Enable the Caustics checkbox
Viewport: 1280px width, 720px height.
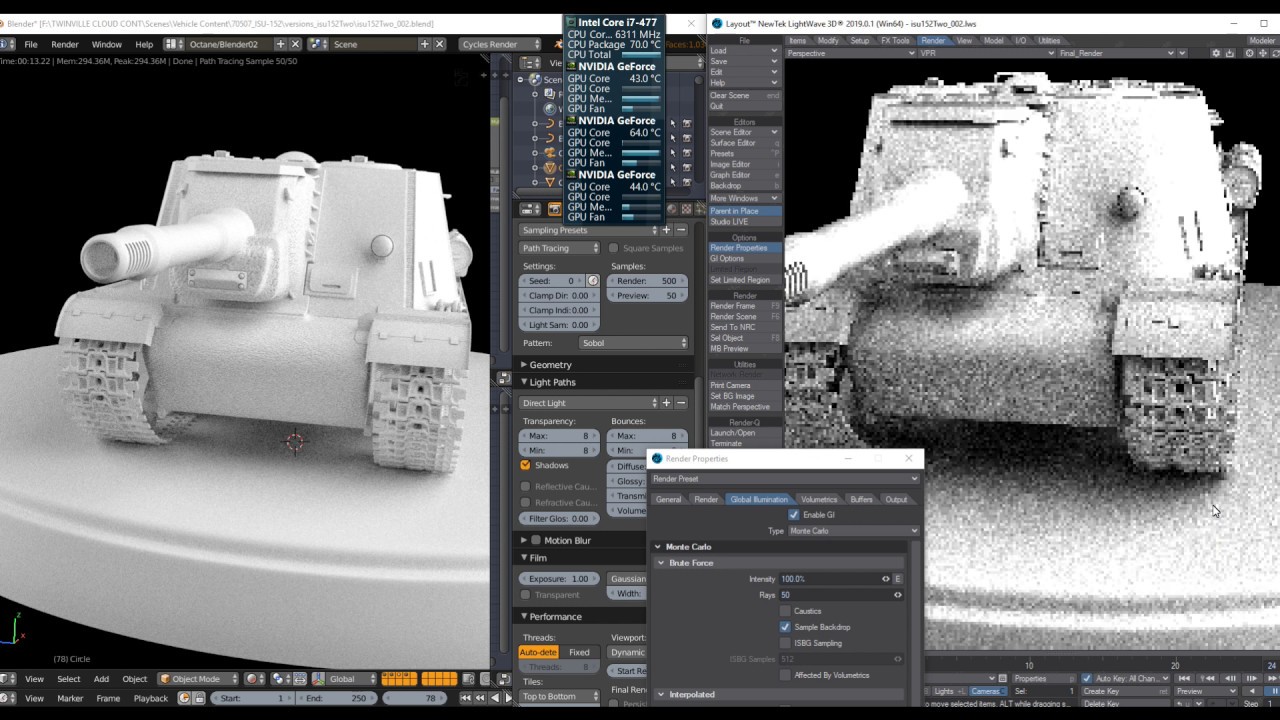pyautogui.click(x=785, y=611)
